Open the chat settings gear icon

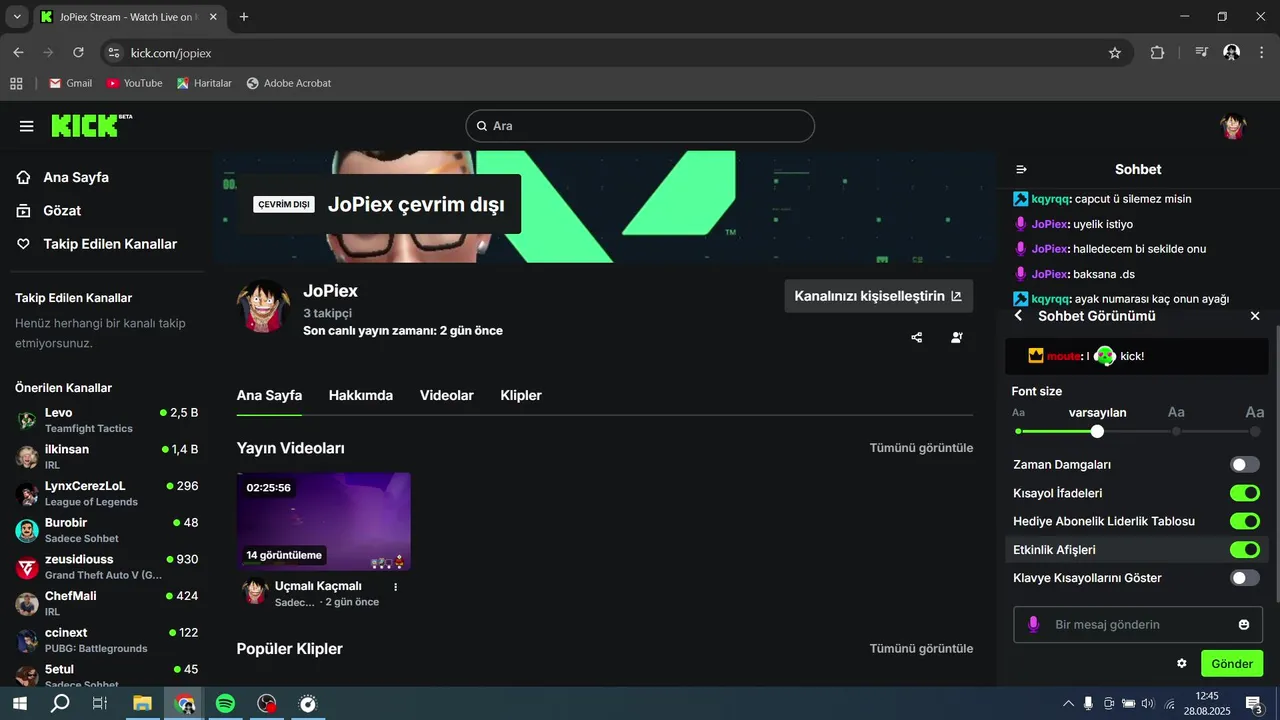(1182, 664)
